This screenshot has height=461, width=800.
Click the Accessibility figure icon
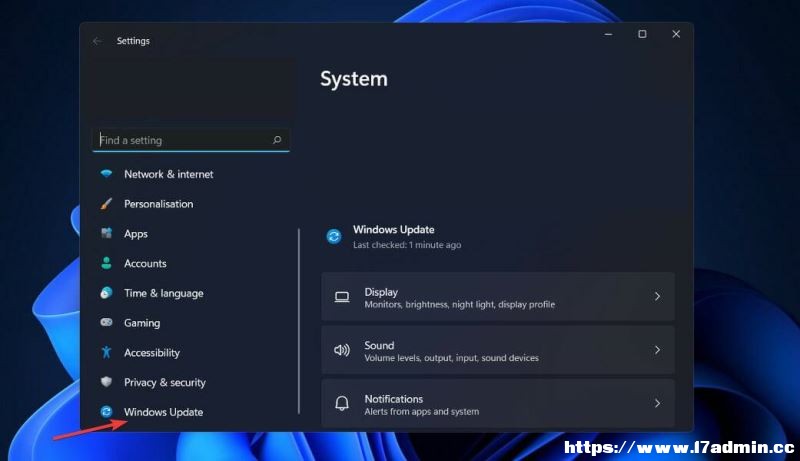coord(106,352)
